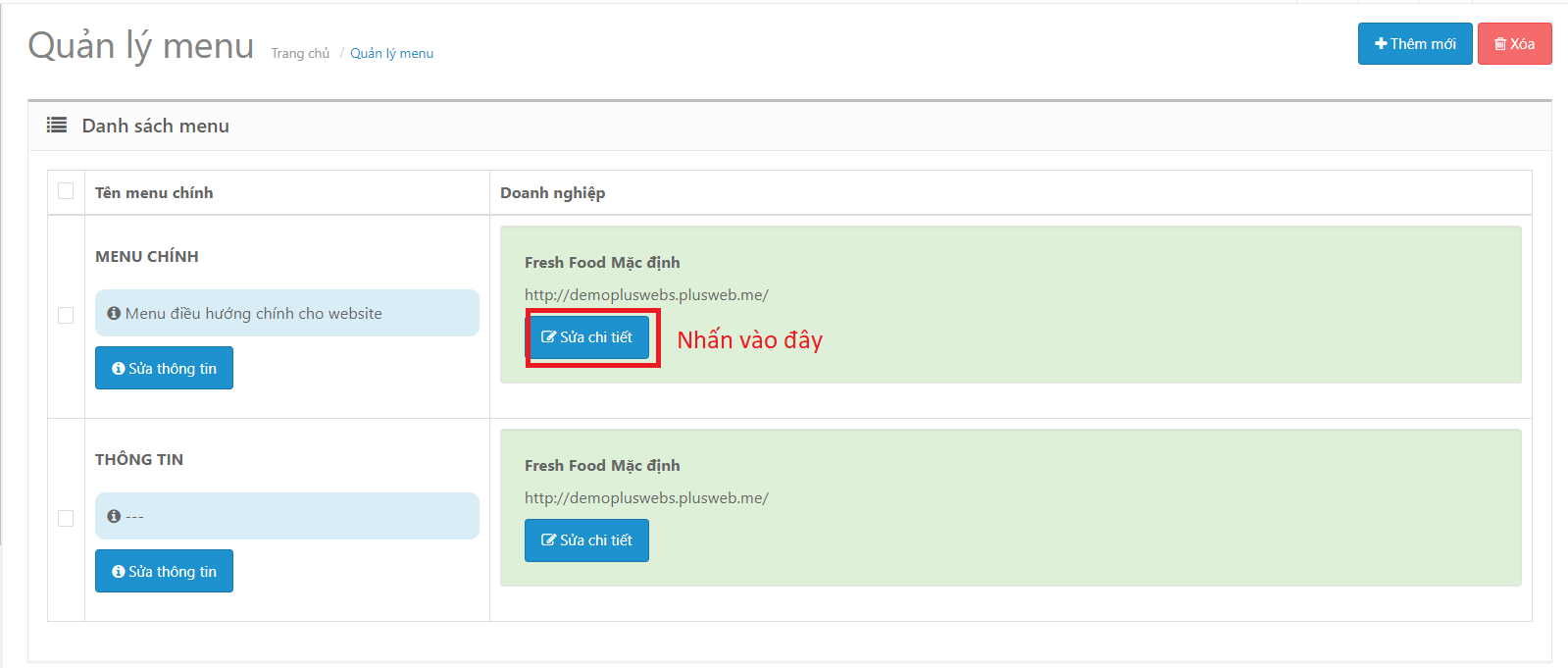Click the Doanh nghiệp column header

(x=552, y=193)
